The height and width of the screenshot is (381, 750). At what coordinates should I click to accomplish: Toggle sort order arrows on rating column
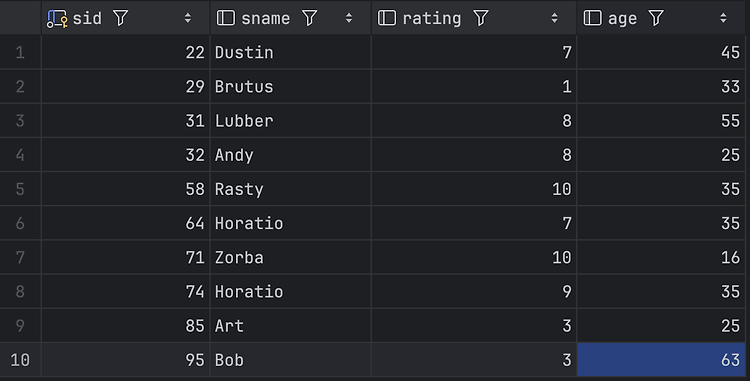(x=554, y=18)
